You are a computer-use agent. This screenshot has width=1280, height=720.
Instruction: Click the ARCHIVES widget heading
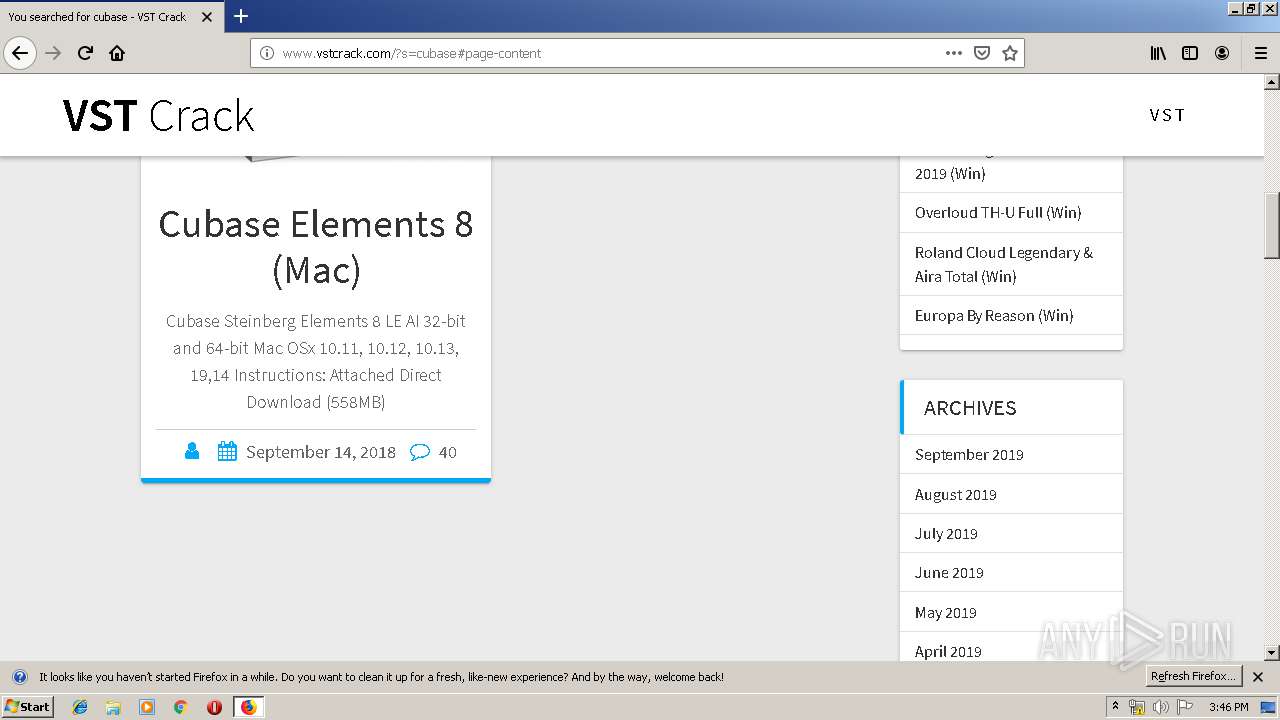pyautogui.click(x=970, y=408)
